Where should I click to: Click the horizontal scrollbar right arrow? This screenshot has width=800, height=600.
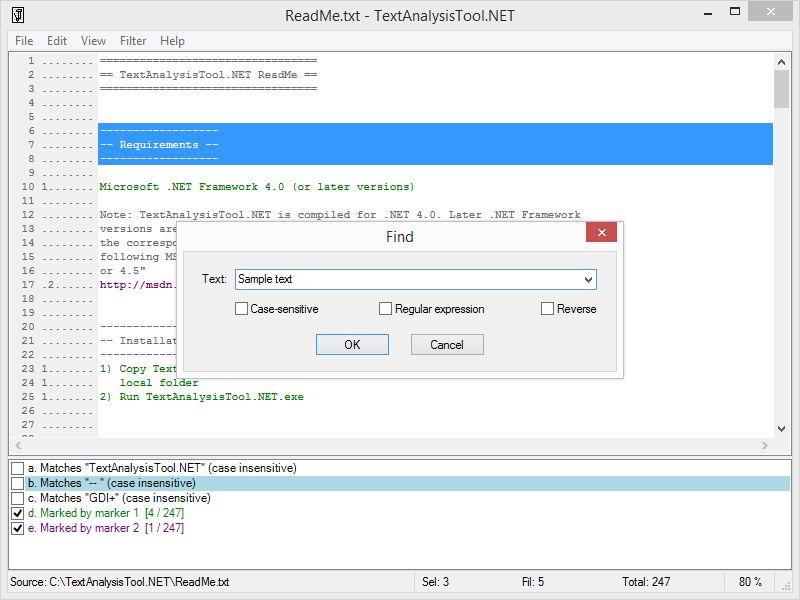[764, 445]
